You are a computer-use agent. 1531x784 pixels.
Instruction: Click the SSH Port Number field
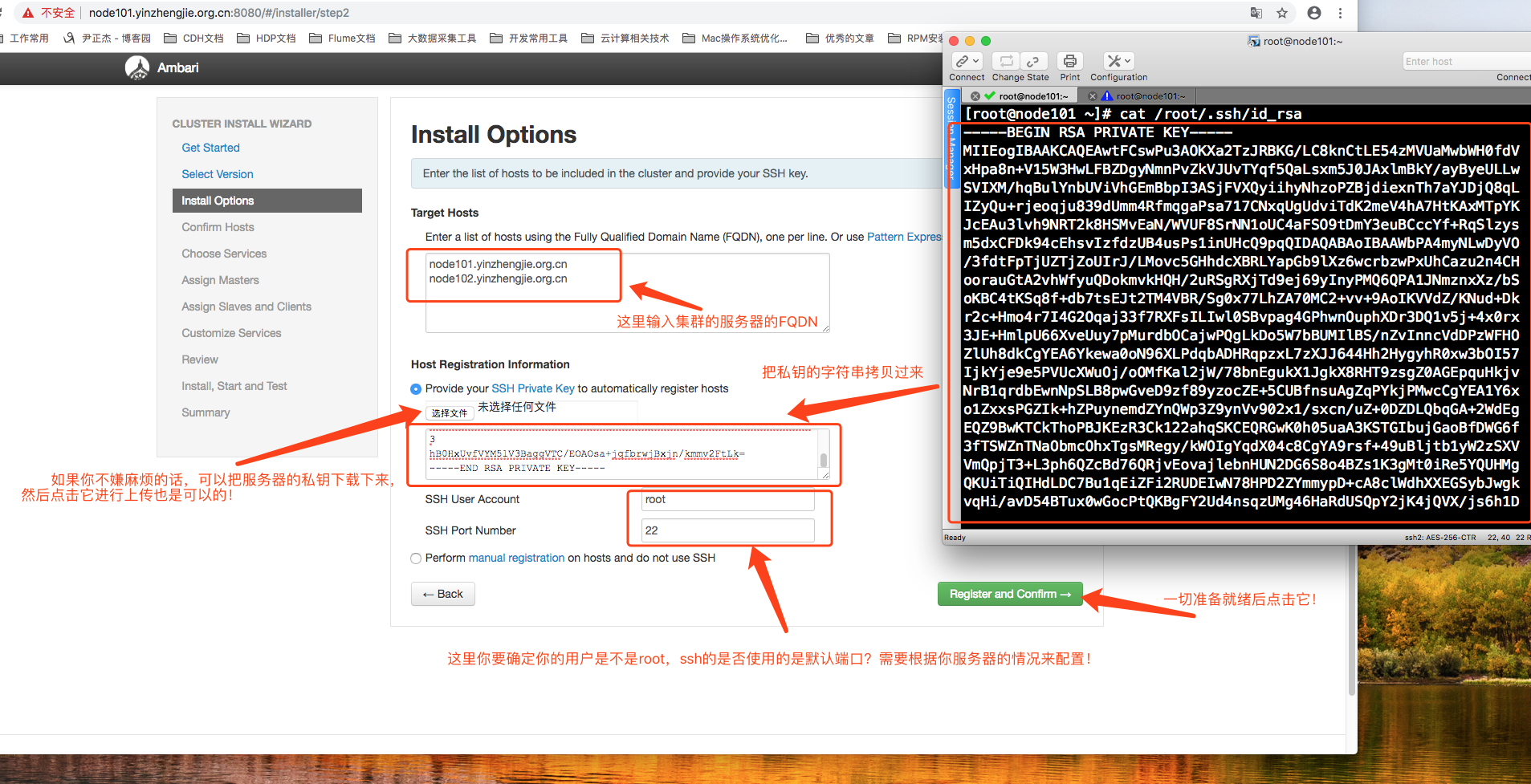tap(727, 530)
